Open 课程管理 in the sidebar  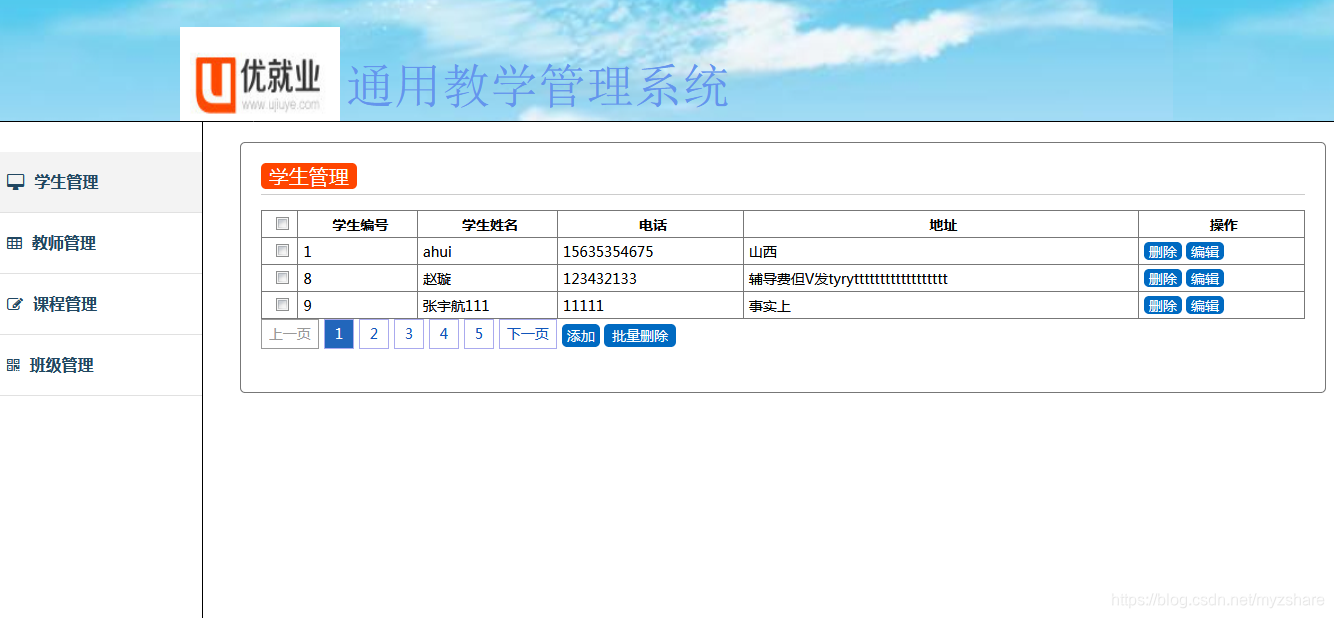click(100, 304)
